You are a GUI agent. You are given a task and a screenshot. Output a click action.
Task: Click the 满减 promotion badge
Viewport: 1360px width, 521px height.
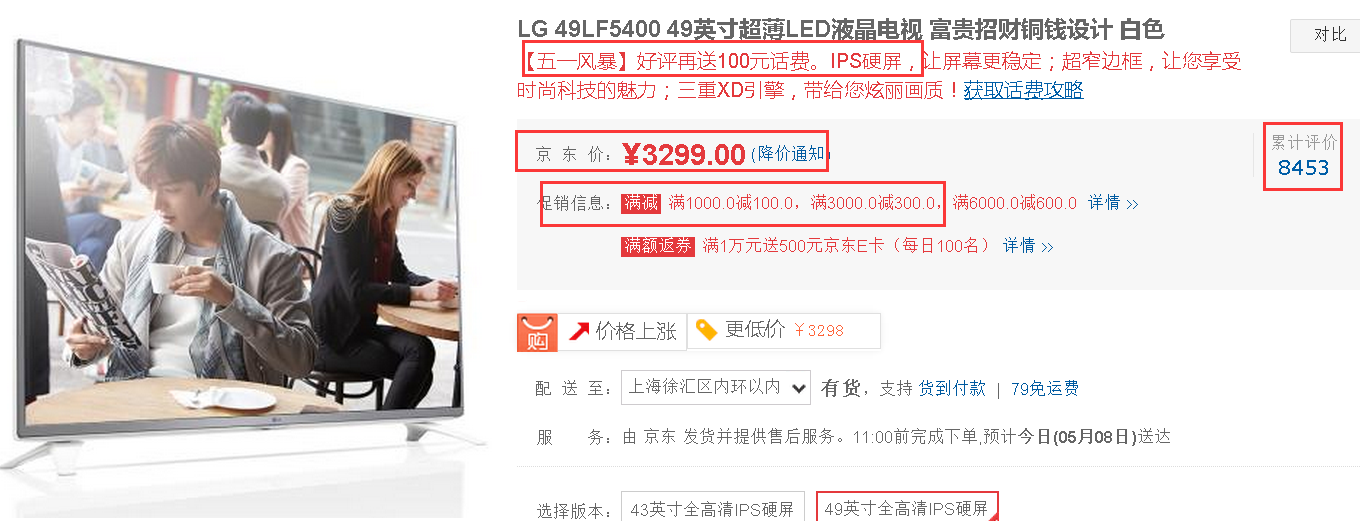(642, 203)
